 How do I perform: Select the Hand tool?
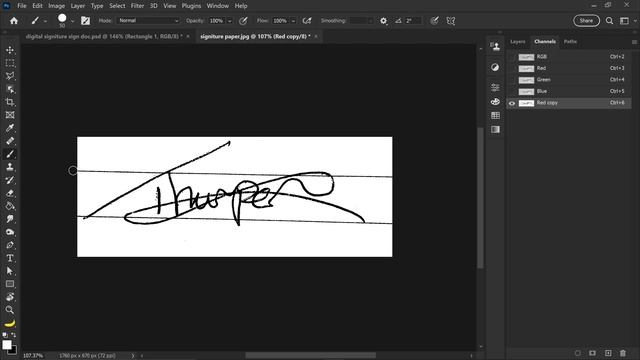point(10,297)
